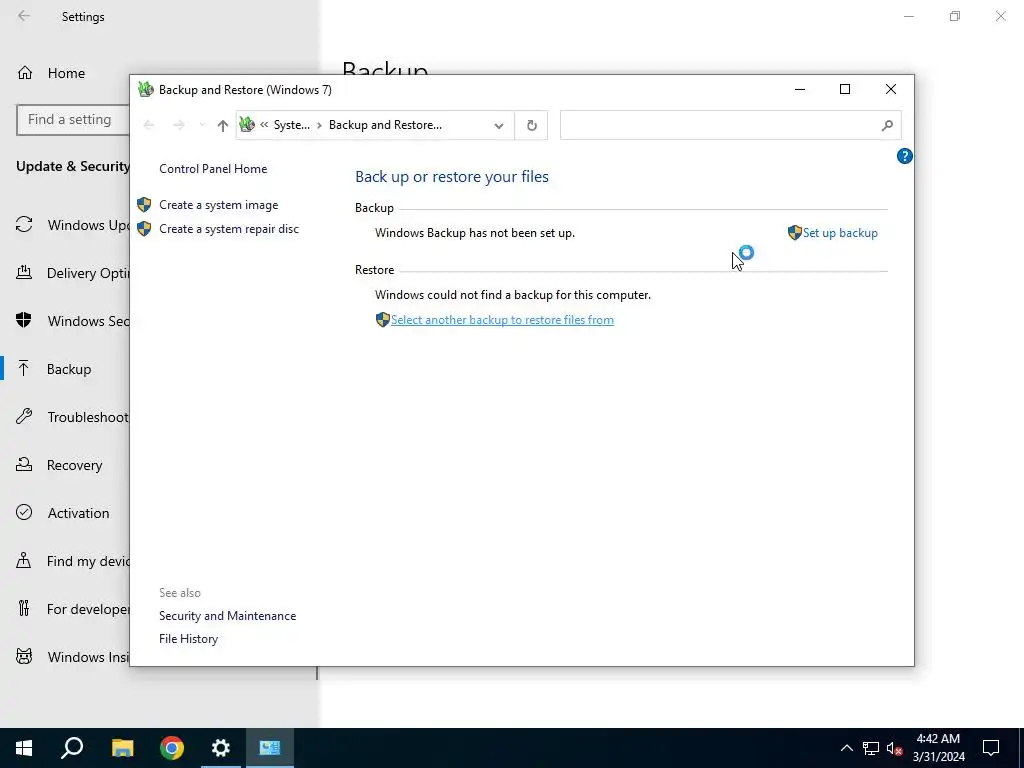Click the Set up backup link
1024x768 pixels.
point(840,233)
